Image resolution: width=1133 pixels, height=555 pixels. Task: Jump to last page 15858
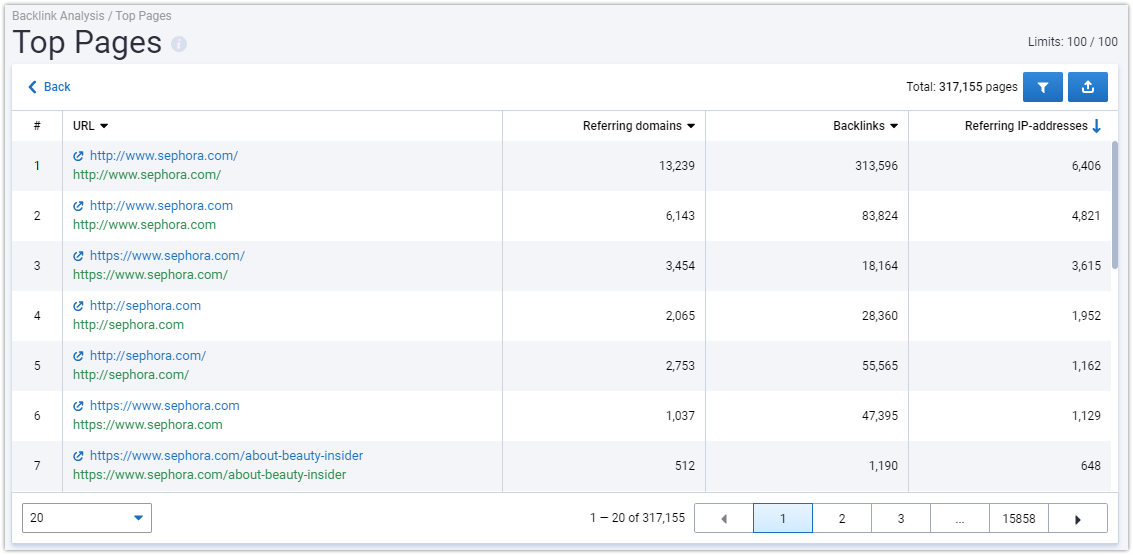(1019, 518)
